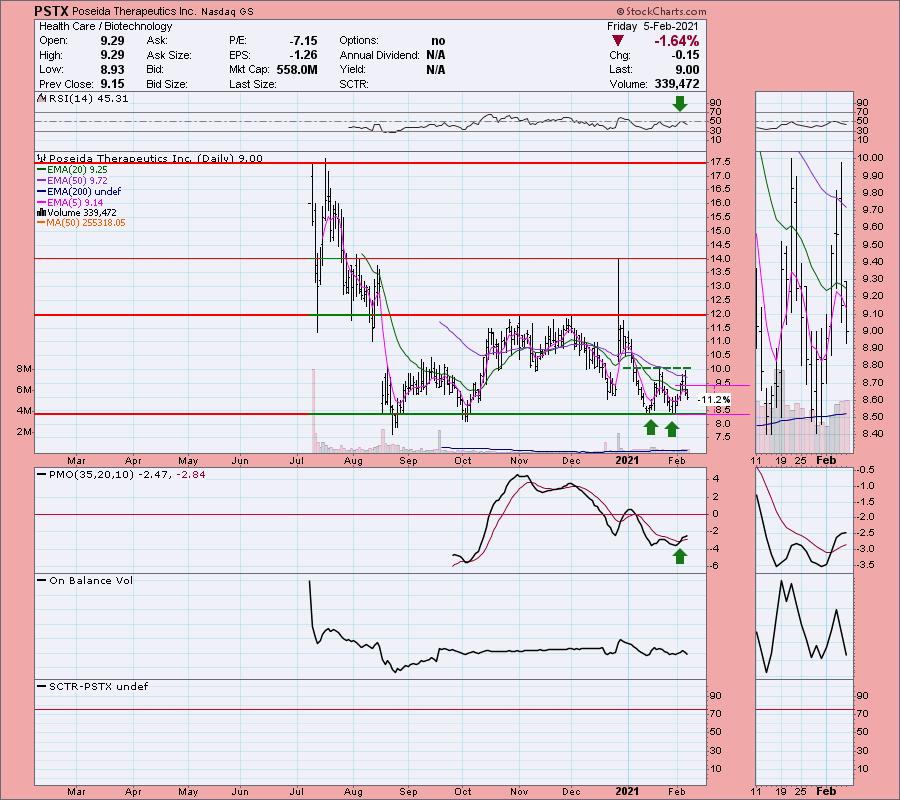The image size is (900, 800).
Task: Click the PSTX ticker symbol
Action: pyautogui.click(x=51, y=11)
